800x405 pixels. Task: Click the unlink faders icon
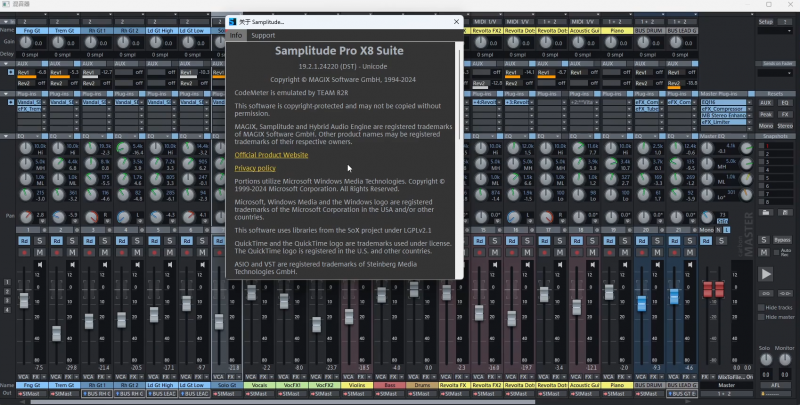pyautogui.click(x=785, y=293)
